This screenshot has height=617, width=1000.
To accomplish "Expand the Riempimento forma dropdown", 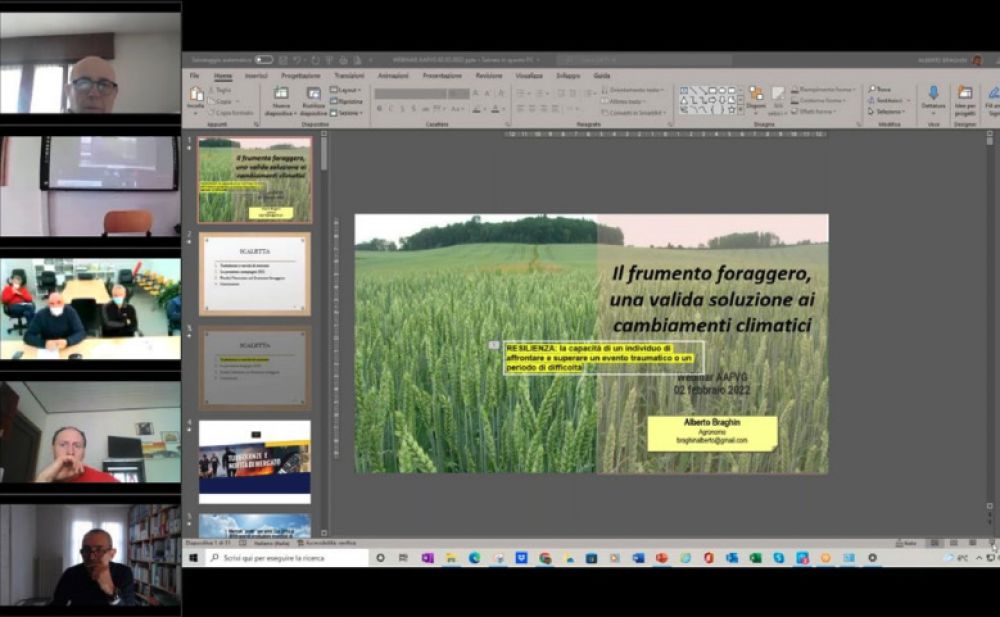I will click(824, 89).
